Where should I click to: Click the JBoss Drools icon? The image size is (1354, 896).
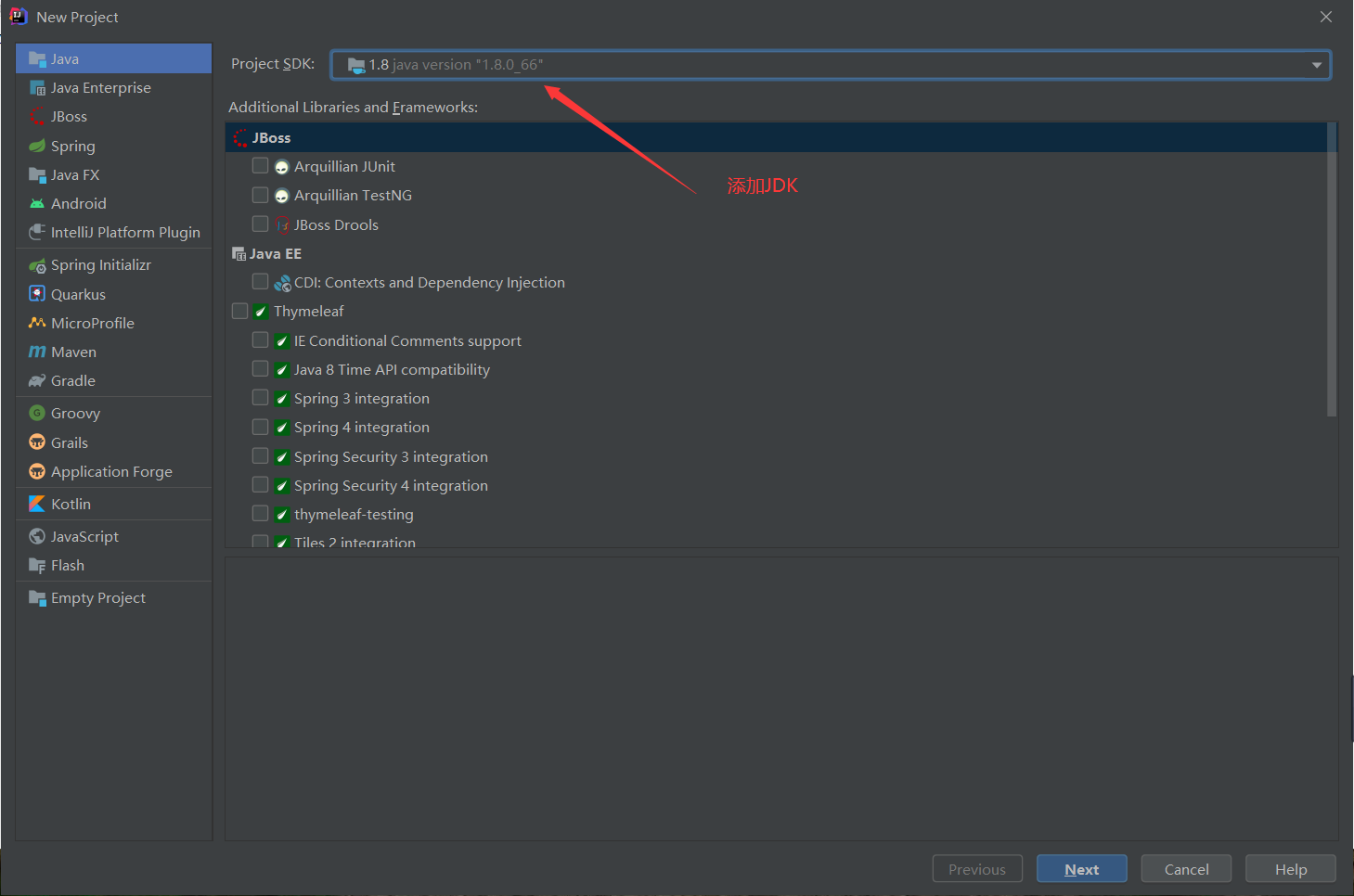coord(282,225)
